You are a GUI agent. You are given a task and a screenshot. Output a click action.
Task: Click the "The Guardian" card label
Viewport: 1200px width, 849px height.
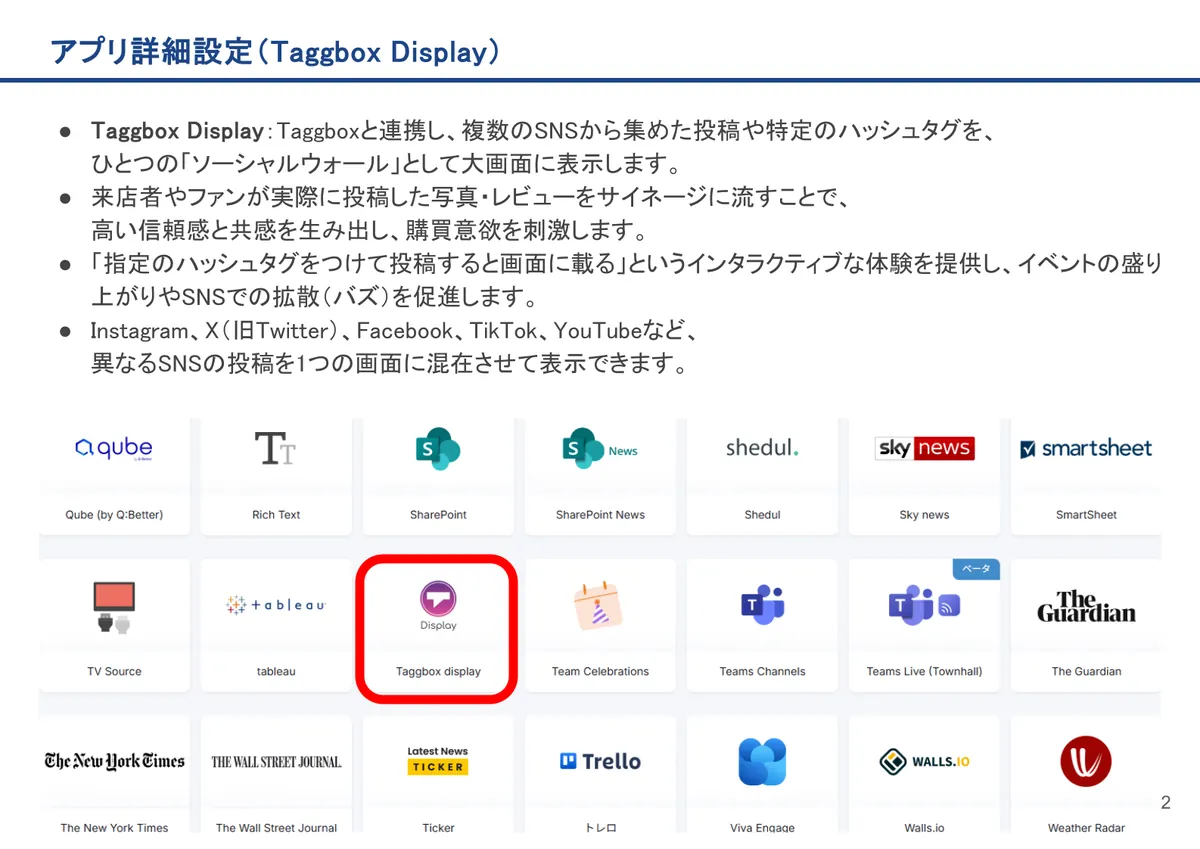(1086, 672)
